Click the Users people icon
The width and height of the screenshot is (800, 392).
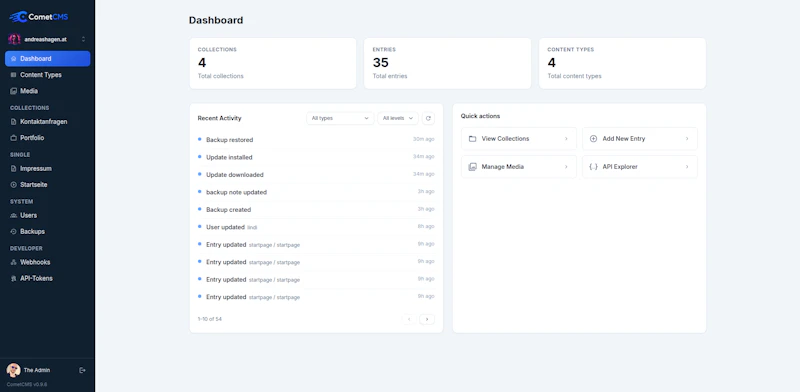(13, 215)
